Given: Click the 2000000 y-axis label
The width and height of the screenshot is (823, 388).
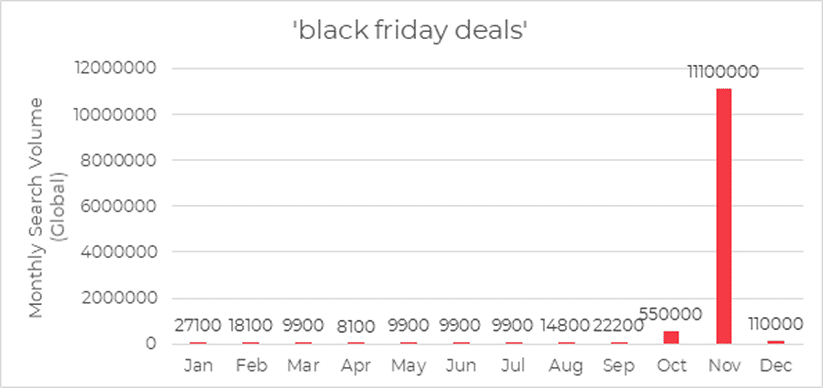Looking at the screenshot, I should coord(123,298).
